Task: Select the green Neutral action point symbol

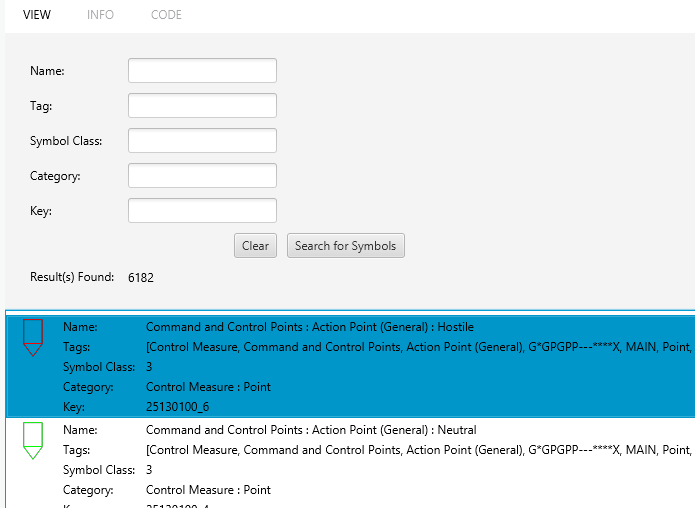Action: pos(33,441)
